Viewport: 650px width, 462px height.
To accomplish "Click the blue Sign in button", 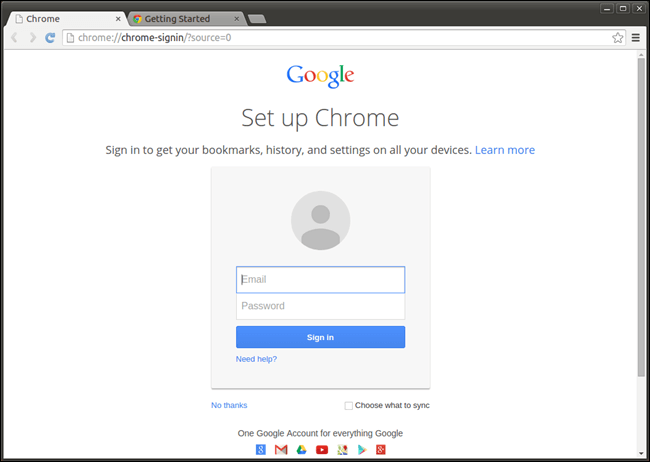I will (320, 337).
